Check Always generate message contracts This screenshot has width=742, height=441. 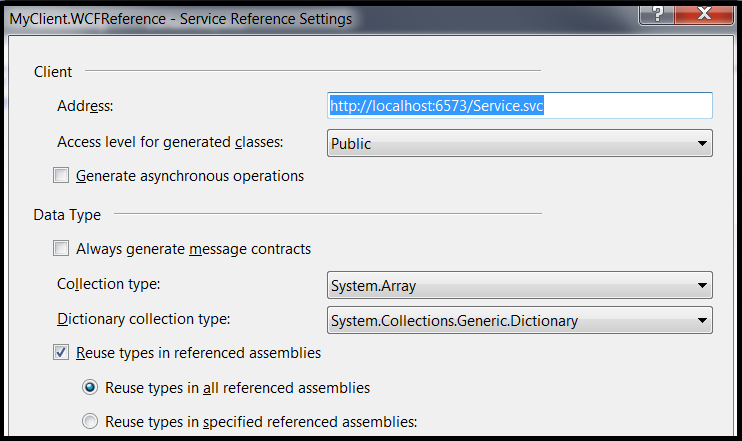[x=61, y=248]
